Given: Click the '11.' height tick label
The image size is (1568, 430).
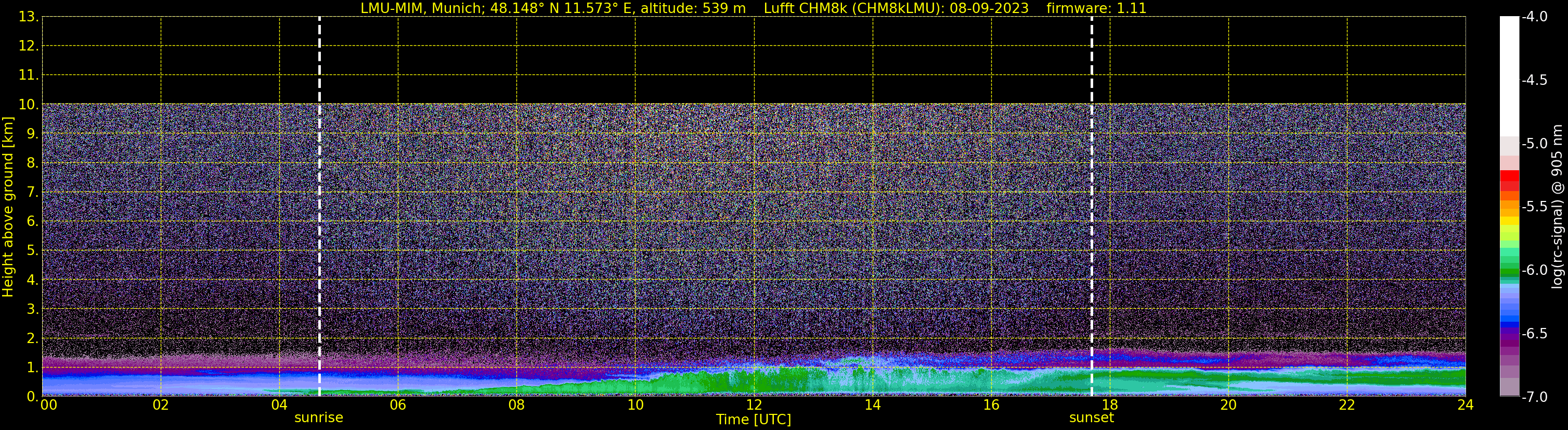Looking at the screenshot, I should pyautogui.click(x=29, y=75).
